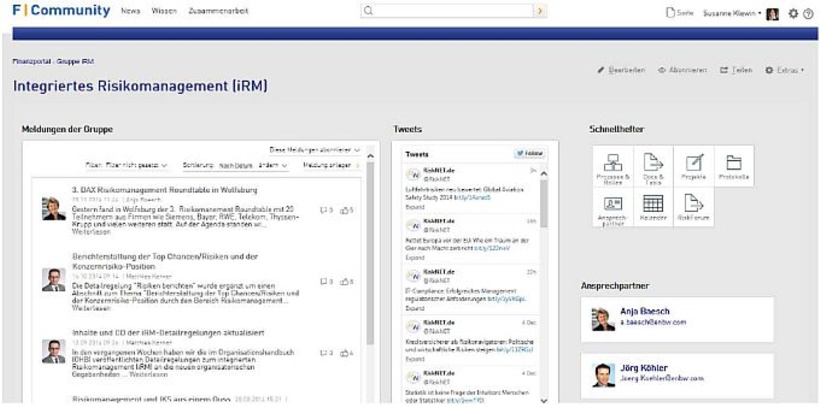
Task: Open the Protokolle folder tile
Action: [x=734, y=166]
